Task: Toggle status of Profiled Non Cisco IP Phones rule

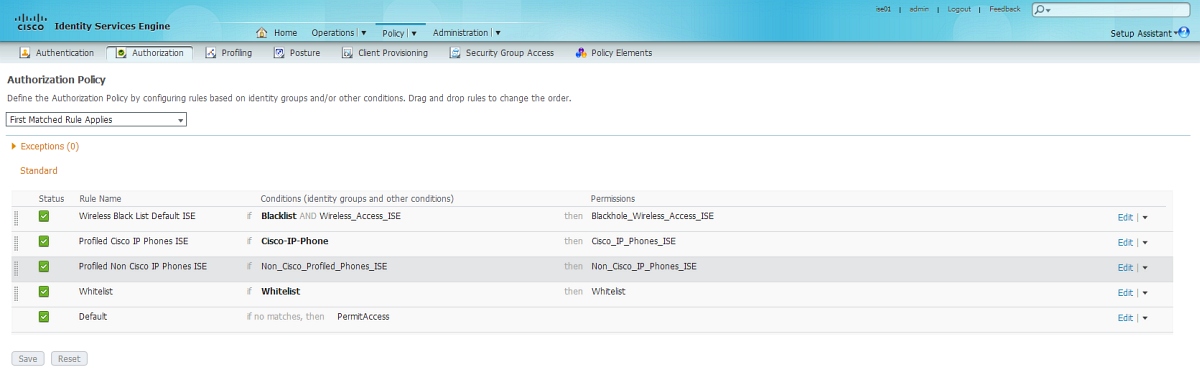Action: (x=44, y=266)
